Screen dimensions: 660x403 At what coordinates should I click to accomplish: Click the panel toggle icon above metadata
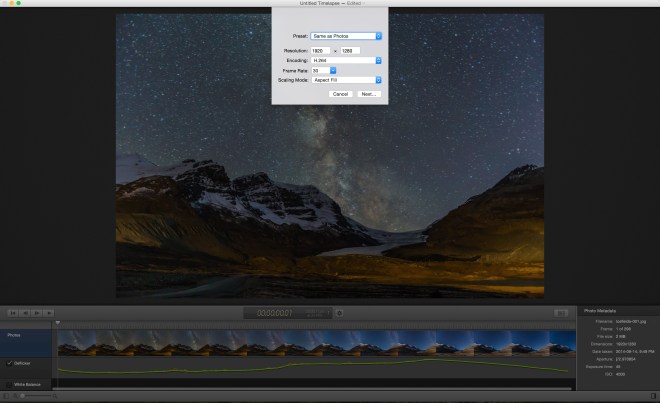pos(560,313)
